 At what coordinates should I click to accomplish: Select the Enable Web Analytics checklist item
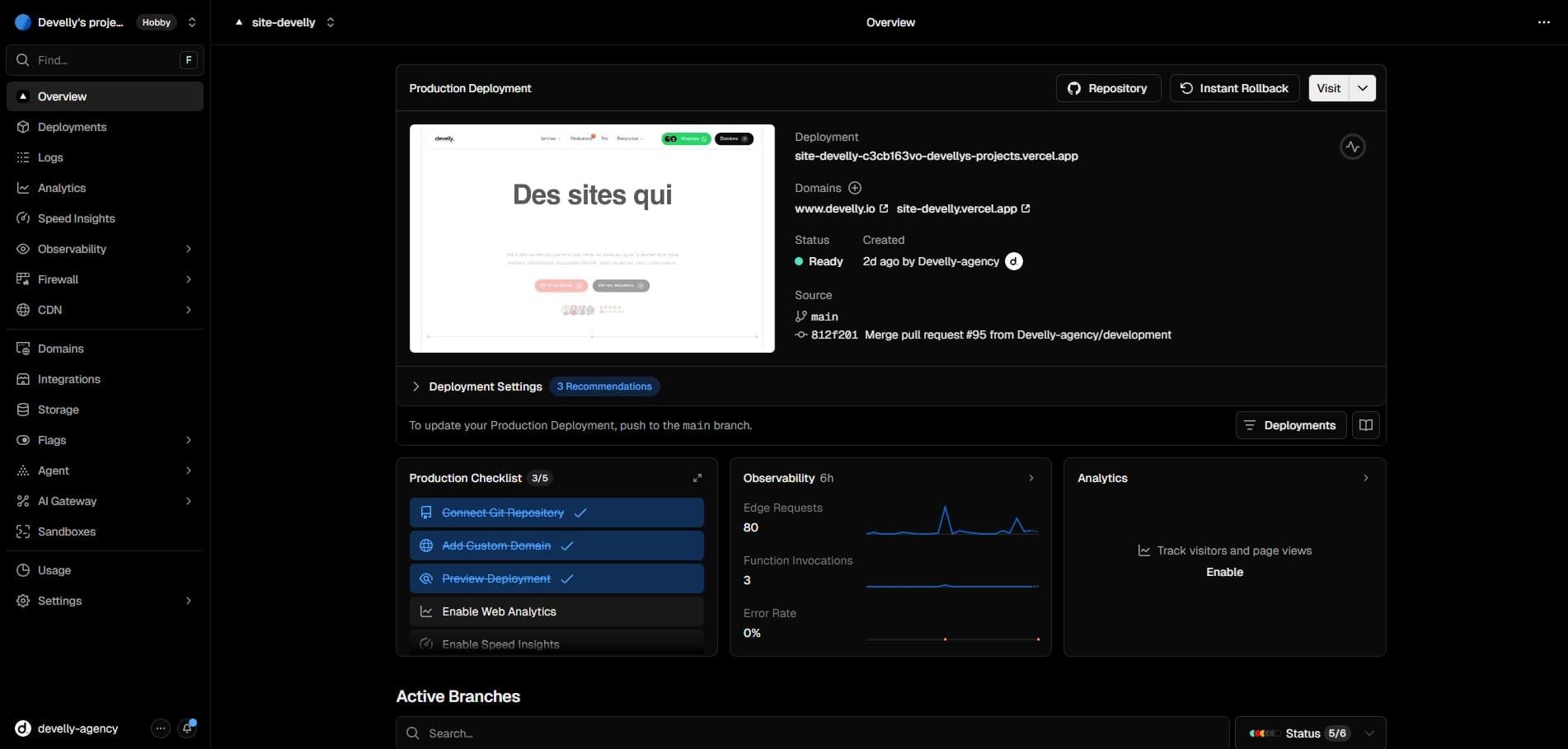click(x=556, y=611)
